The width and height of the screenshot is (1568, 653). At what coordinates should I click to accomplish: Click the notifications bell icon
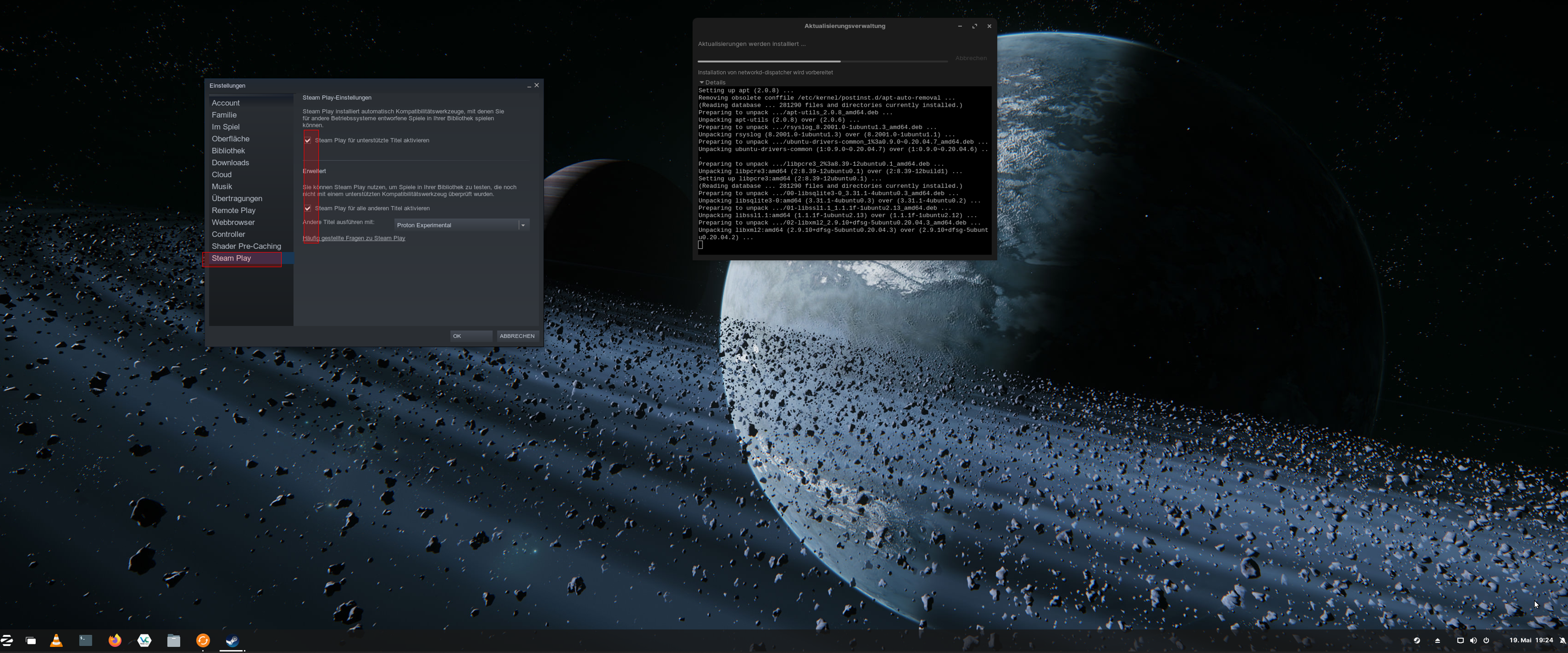click(1562, 640)
